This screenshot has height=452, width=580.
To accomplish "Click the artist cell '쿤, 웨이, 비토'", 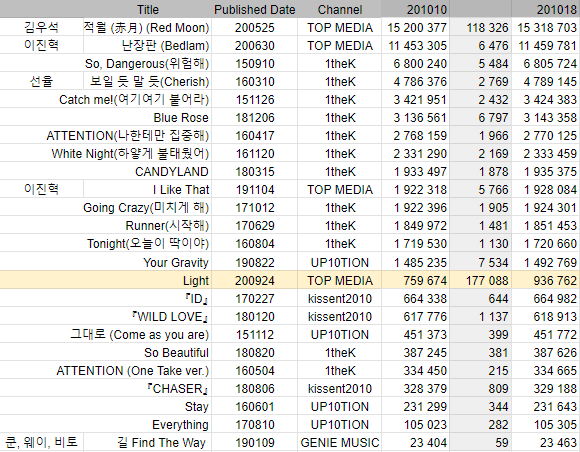I will (41, 442).
